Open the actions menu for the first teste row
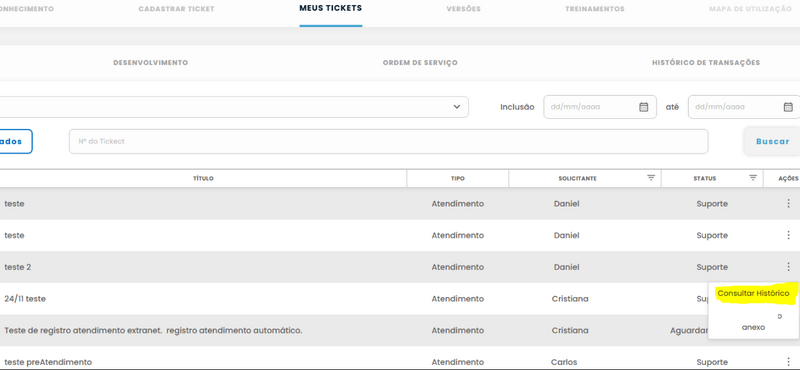Screen dimensions: 800x370 788,204
